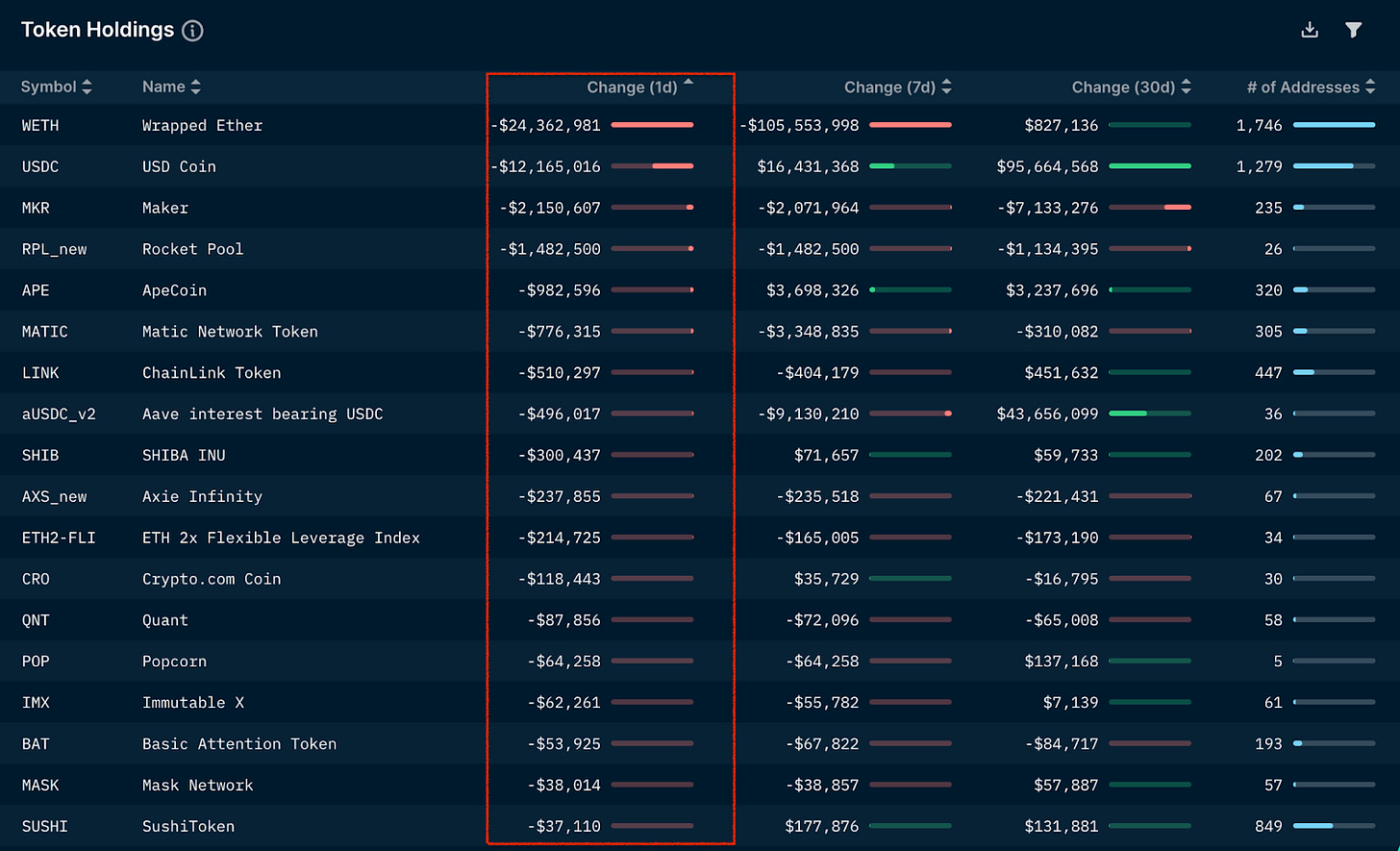Click the AXS_new symbol

coord(54,496)
